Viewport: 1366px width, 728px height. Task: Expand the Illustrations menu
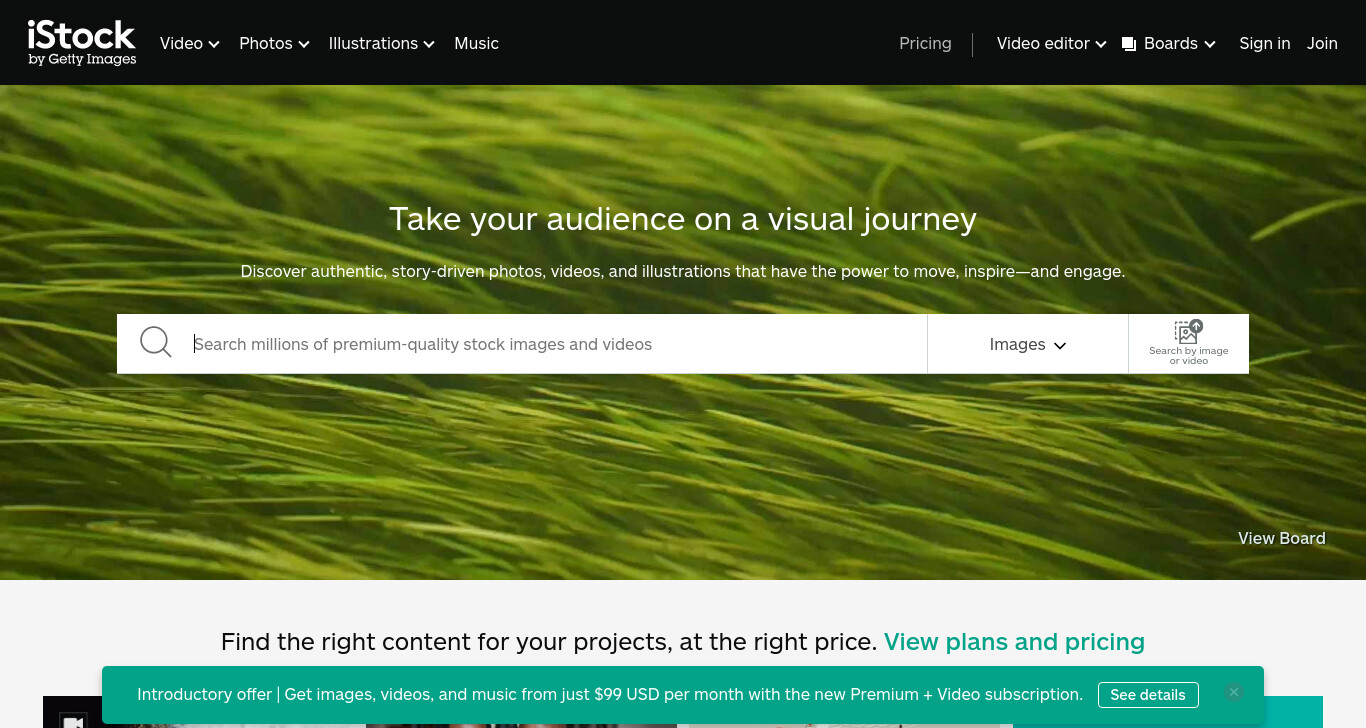coord(382,44)
